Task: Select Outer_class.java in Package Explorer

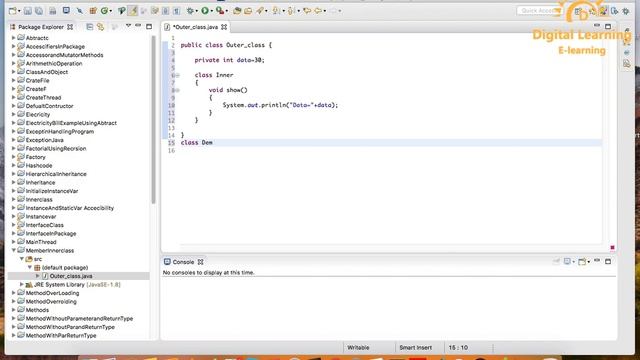Action: pos(71,276)
